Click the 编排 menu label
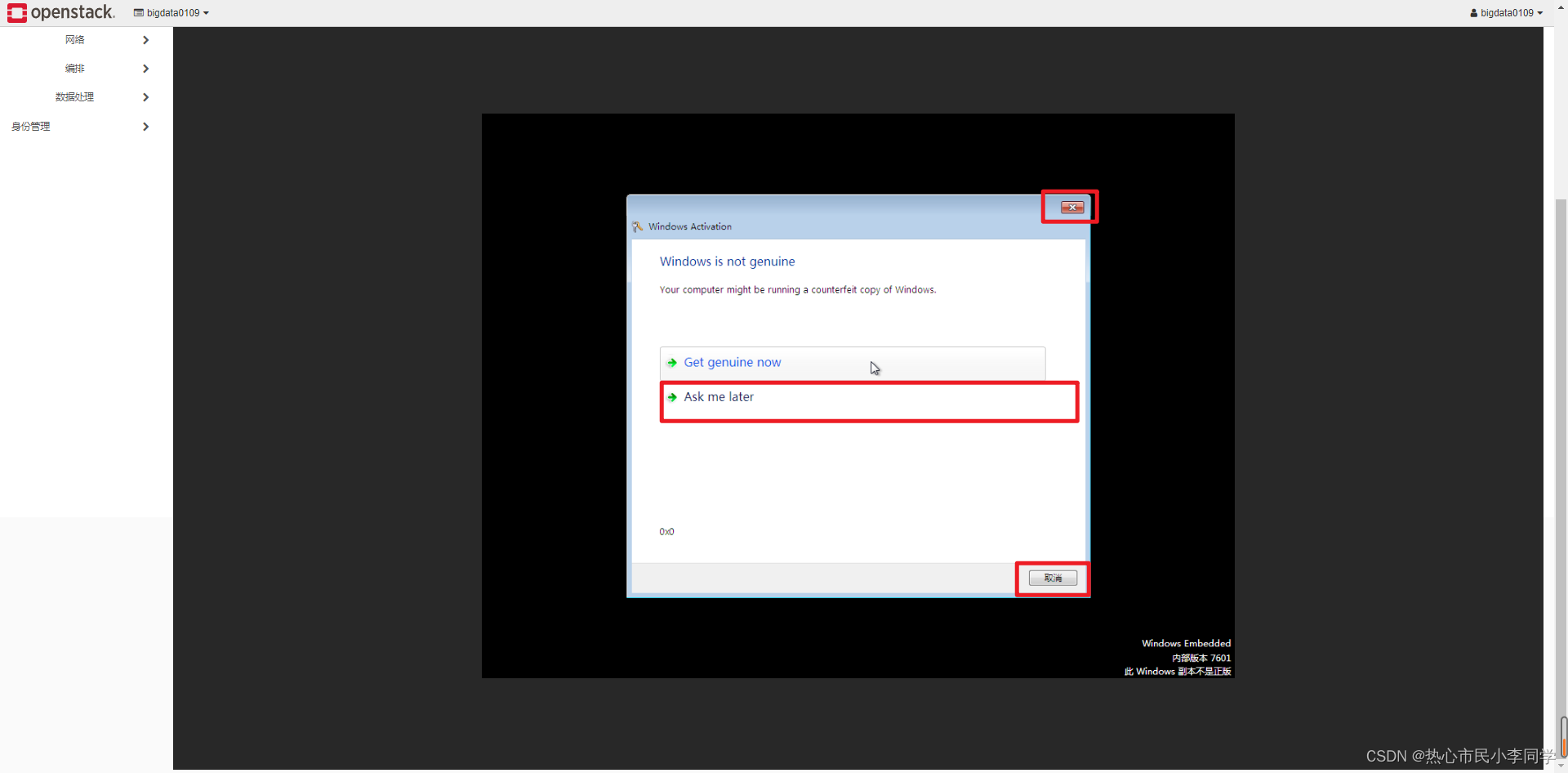This screenshot has height=773, width=1568. [75, 69]
